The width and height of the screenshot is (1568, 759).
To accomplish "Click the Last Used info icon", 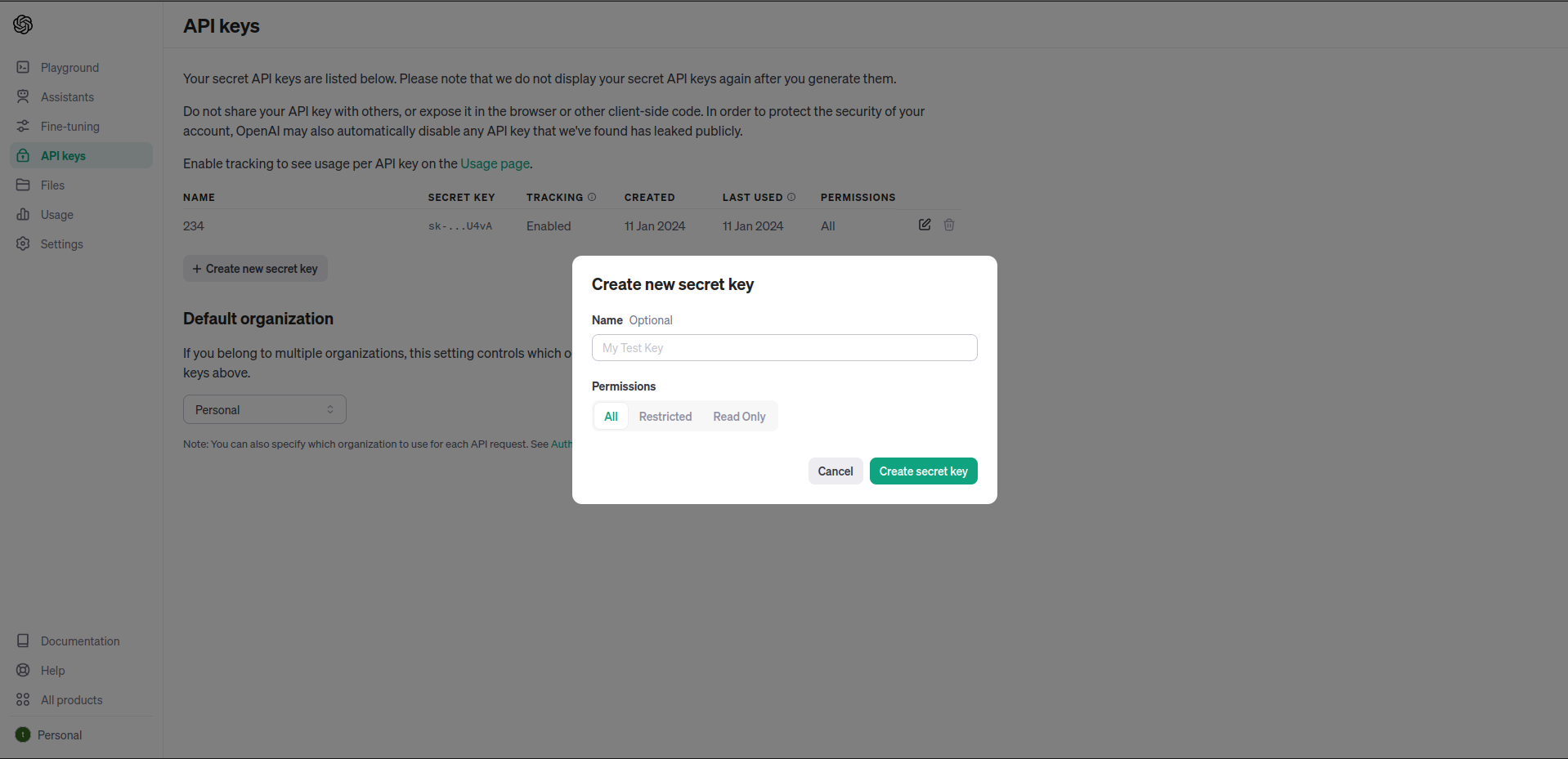I will (x=791, y=197).
